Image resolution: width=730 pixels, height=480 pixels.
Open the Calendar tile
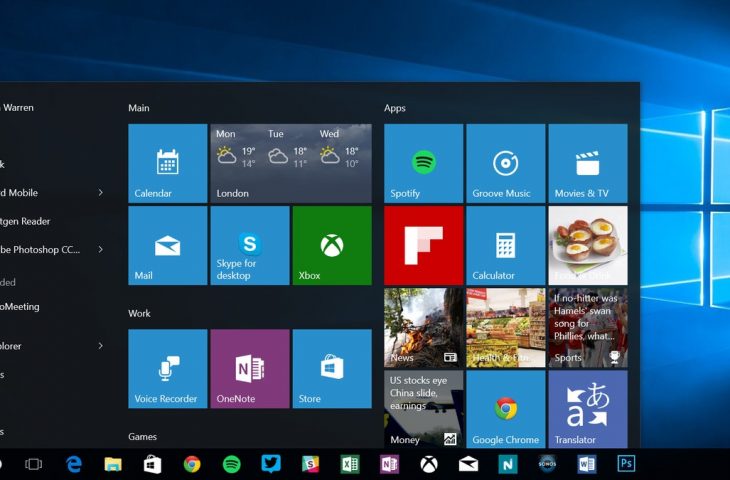pos(168,163)
